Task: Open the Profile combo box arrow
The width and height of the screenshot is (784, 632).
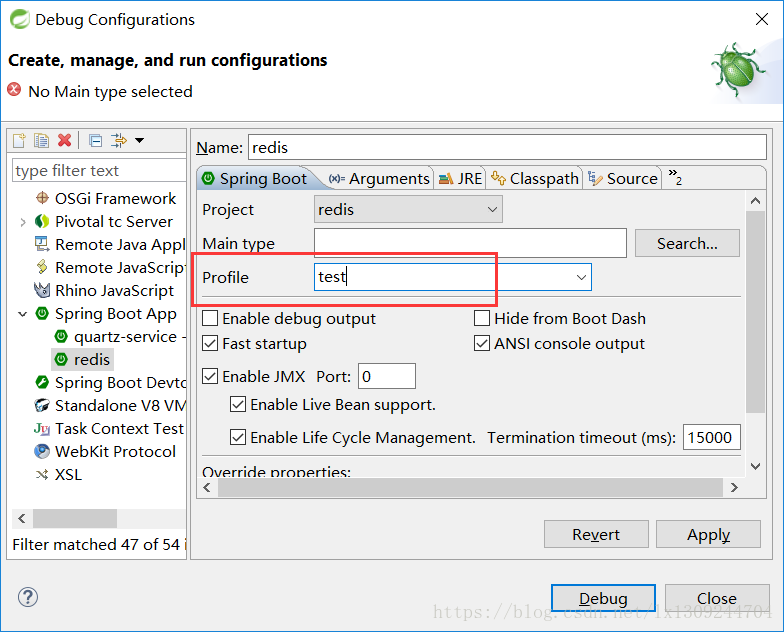Action: 581,277
